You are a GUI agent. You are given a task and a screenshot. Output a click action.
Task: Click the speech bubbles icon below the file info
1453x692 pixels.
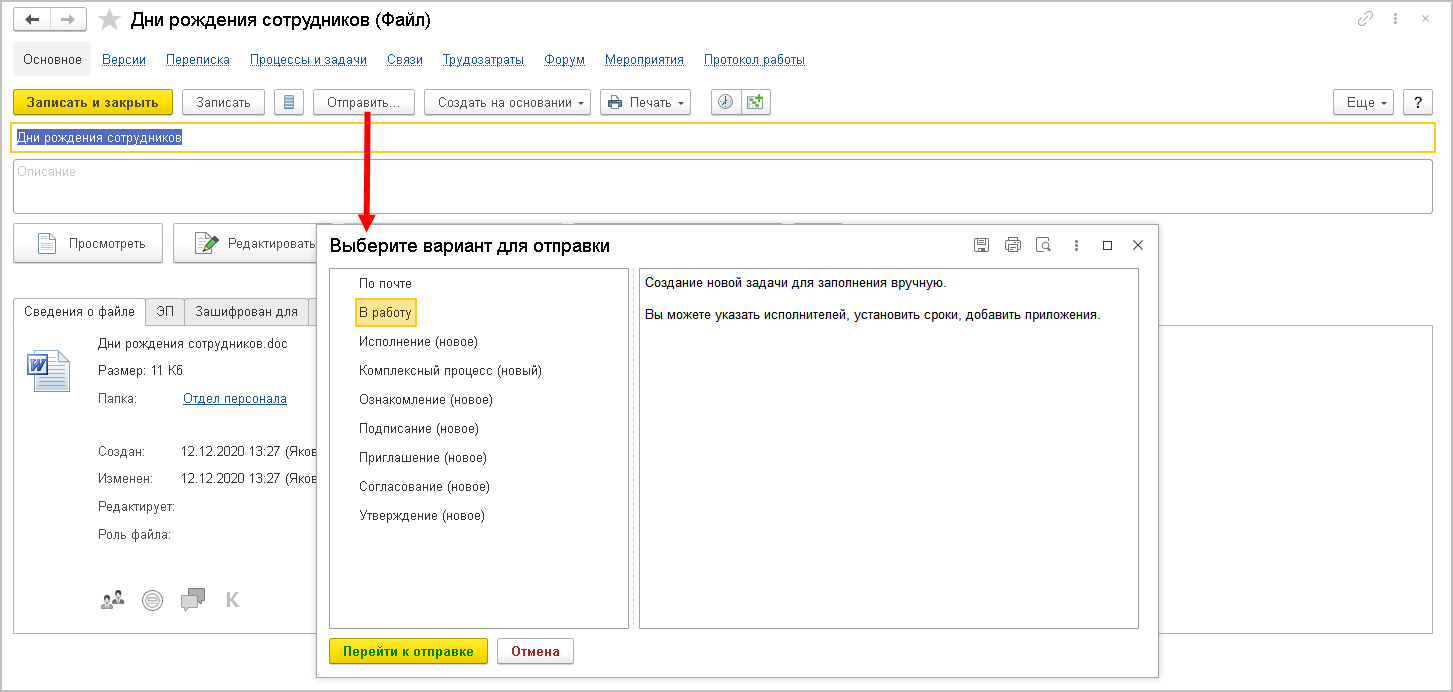pyautogui.click(x=193, y=600)
